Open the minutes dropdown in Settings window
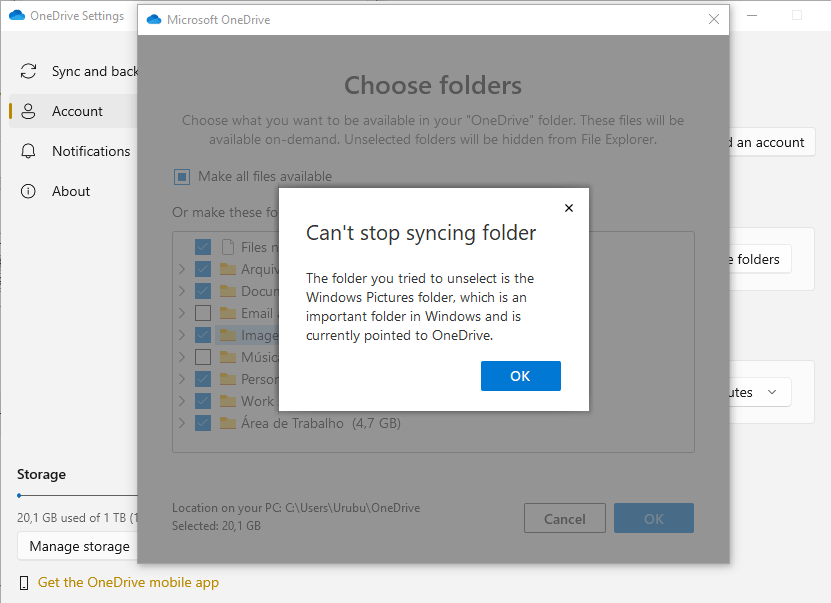Screen dimensions: 831x603 (760, 392)
